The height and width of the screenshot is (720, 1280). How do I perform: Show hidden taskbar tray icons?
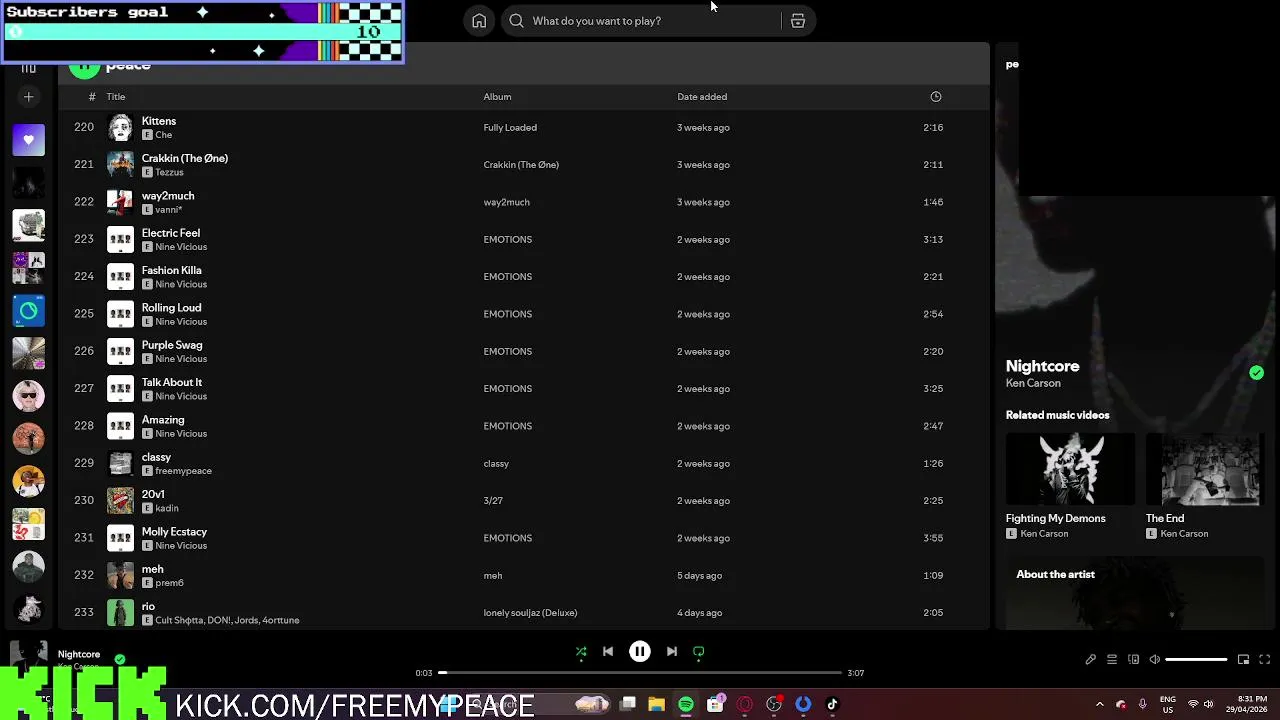(x=1099, y=704)
